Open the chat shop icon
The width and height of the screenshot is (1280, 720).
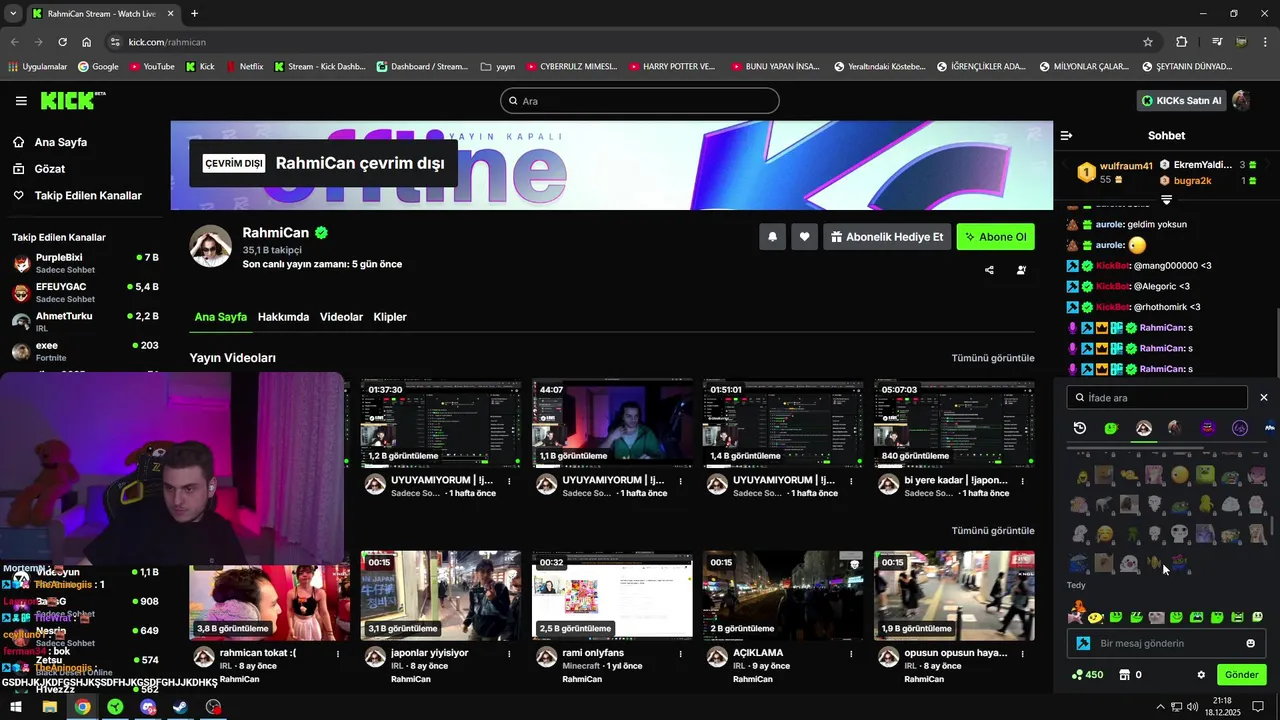(x=1124, y=675)
